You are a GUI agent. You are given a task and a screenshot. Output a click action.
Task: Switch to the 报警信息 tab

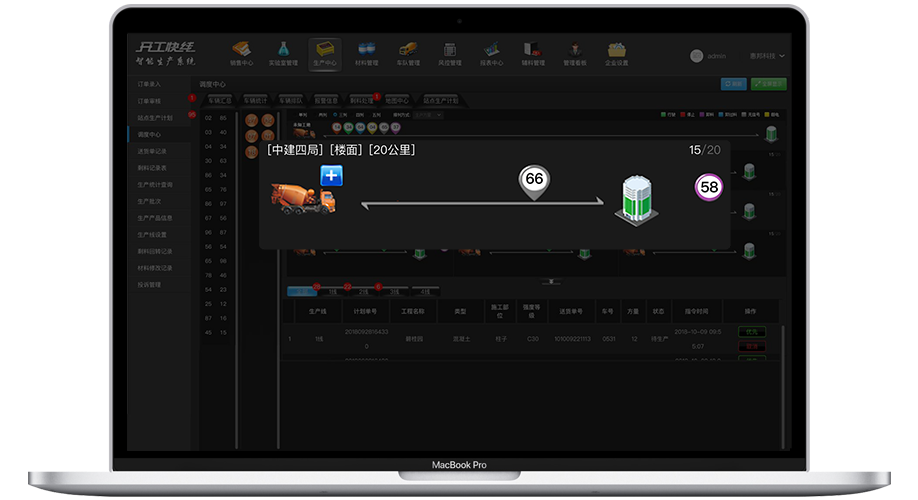coord(326,101)
